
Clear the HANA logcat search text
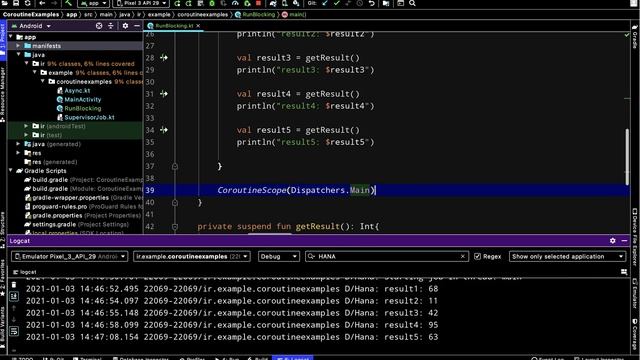[462, 256]
